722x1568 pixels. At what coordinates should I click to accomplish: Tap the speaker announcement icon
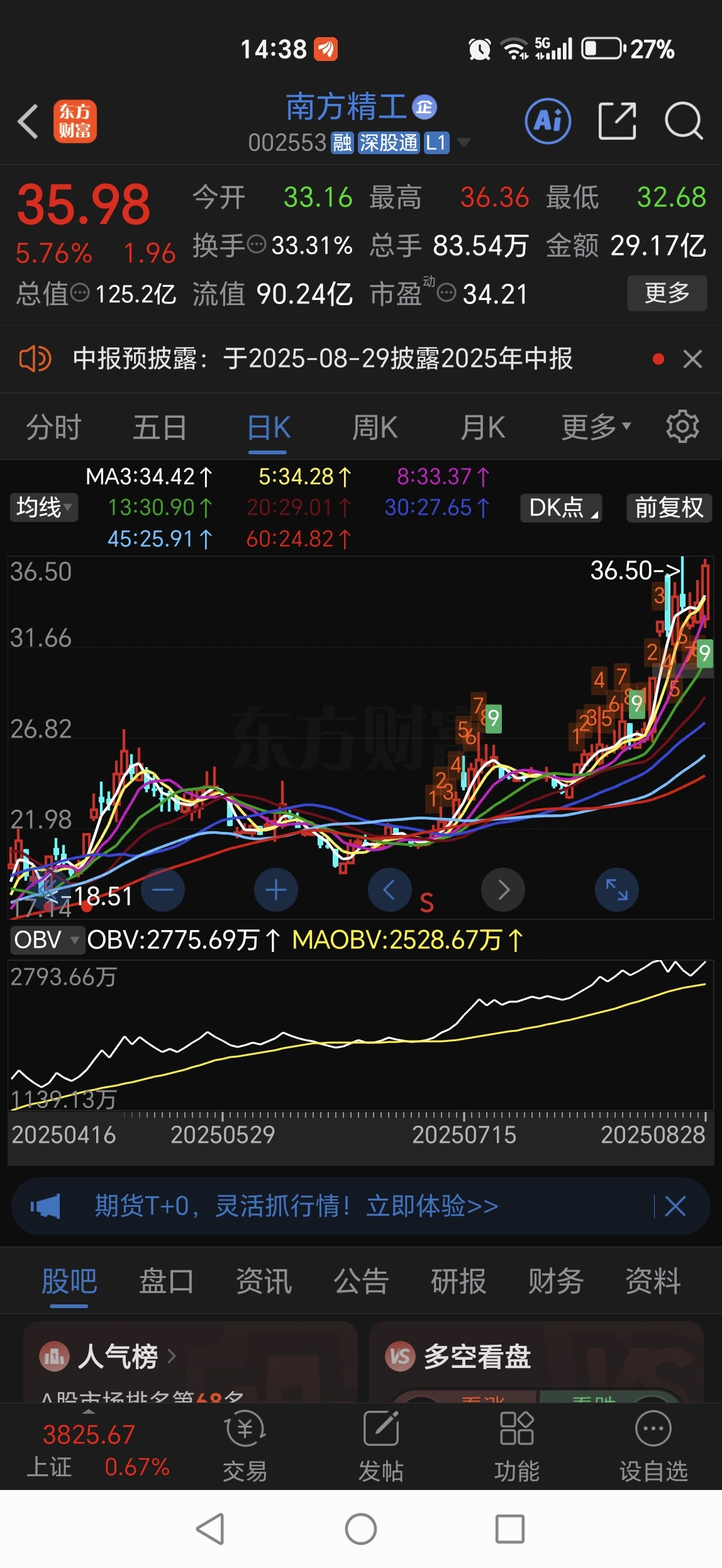(x=35, y=359)
